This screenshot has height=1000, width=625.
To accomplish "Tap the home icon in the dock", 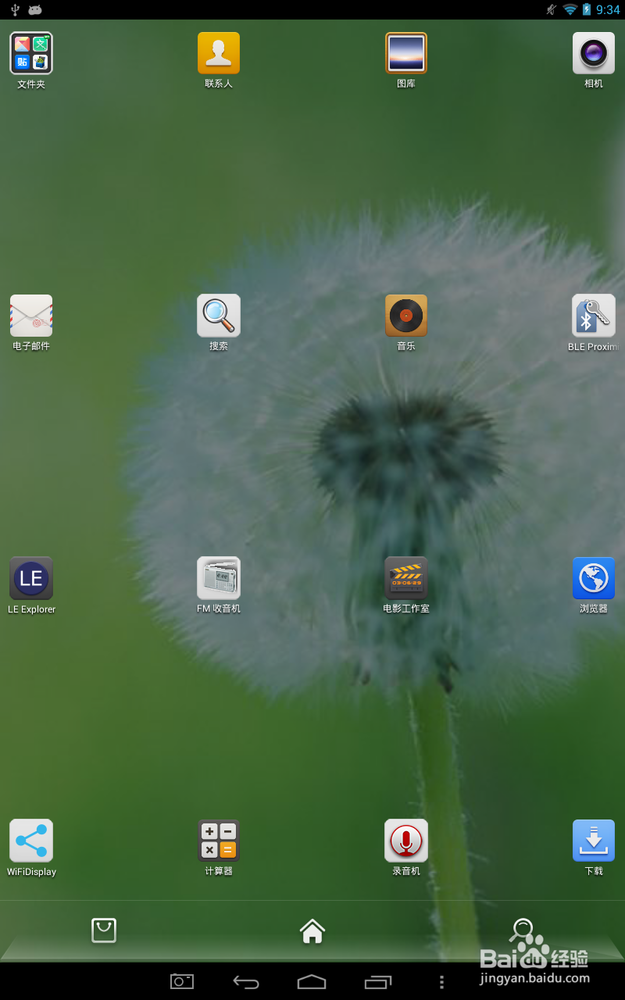I will (312, 931).
